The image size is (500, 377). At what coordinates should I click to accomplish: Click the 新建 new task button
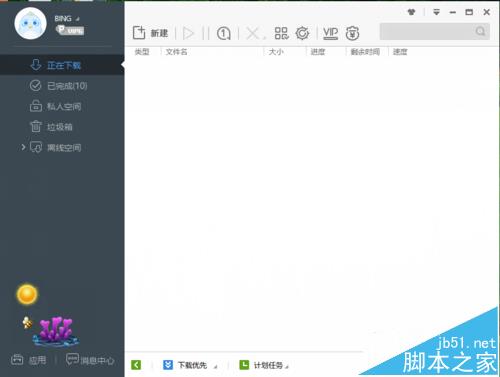tap(150, 33)
